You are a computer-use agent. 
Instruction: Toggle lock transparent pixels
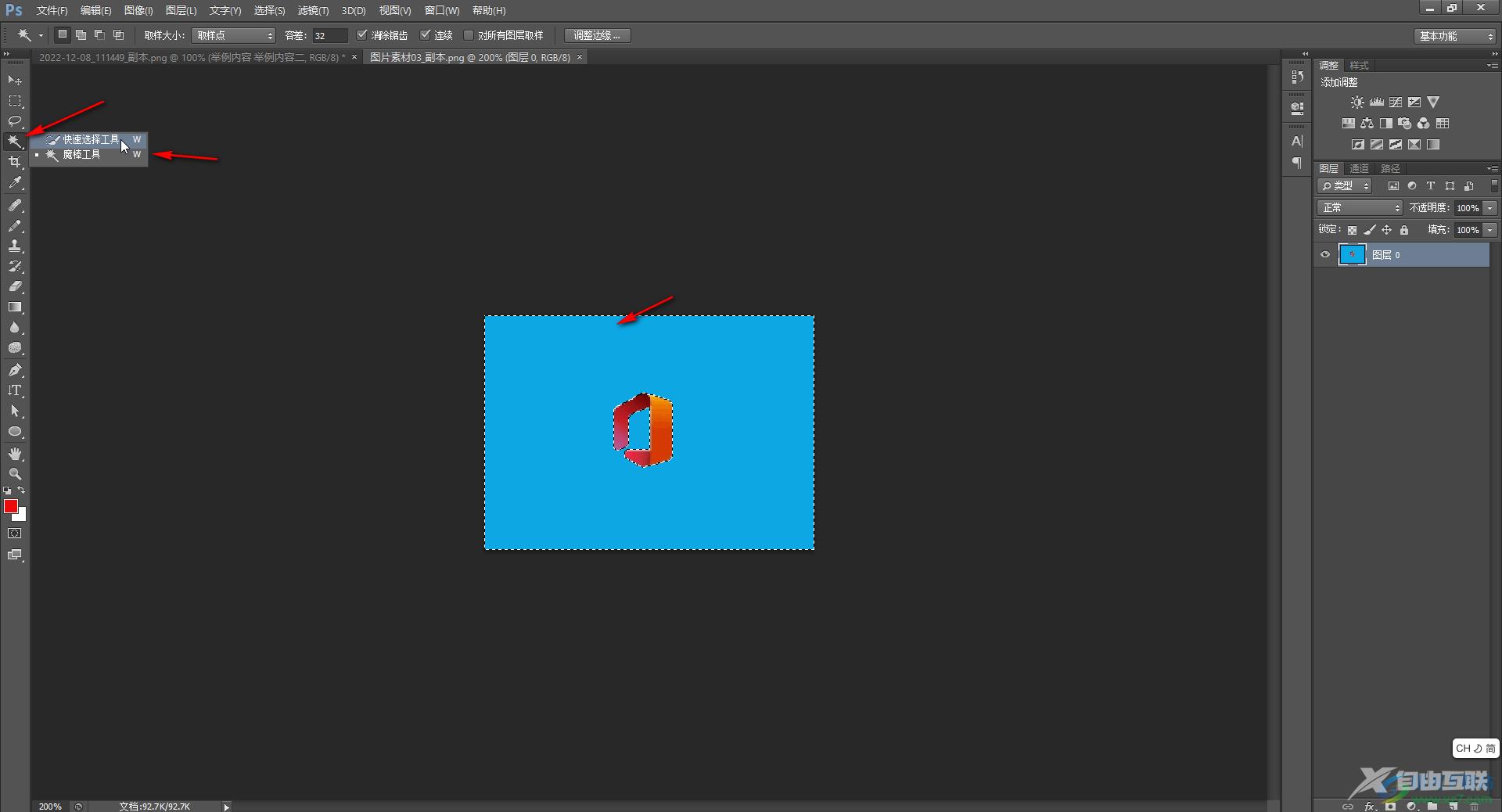[1352, 230]
